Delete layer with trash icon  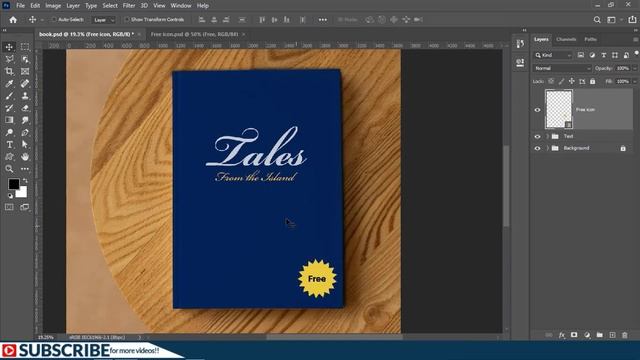point(625,335)
